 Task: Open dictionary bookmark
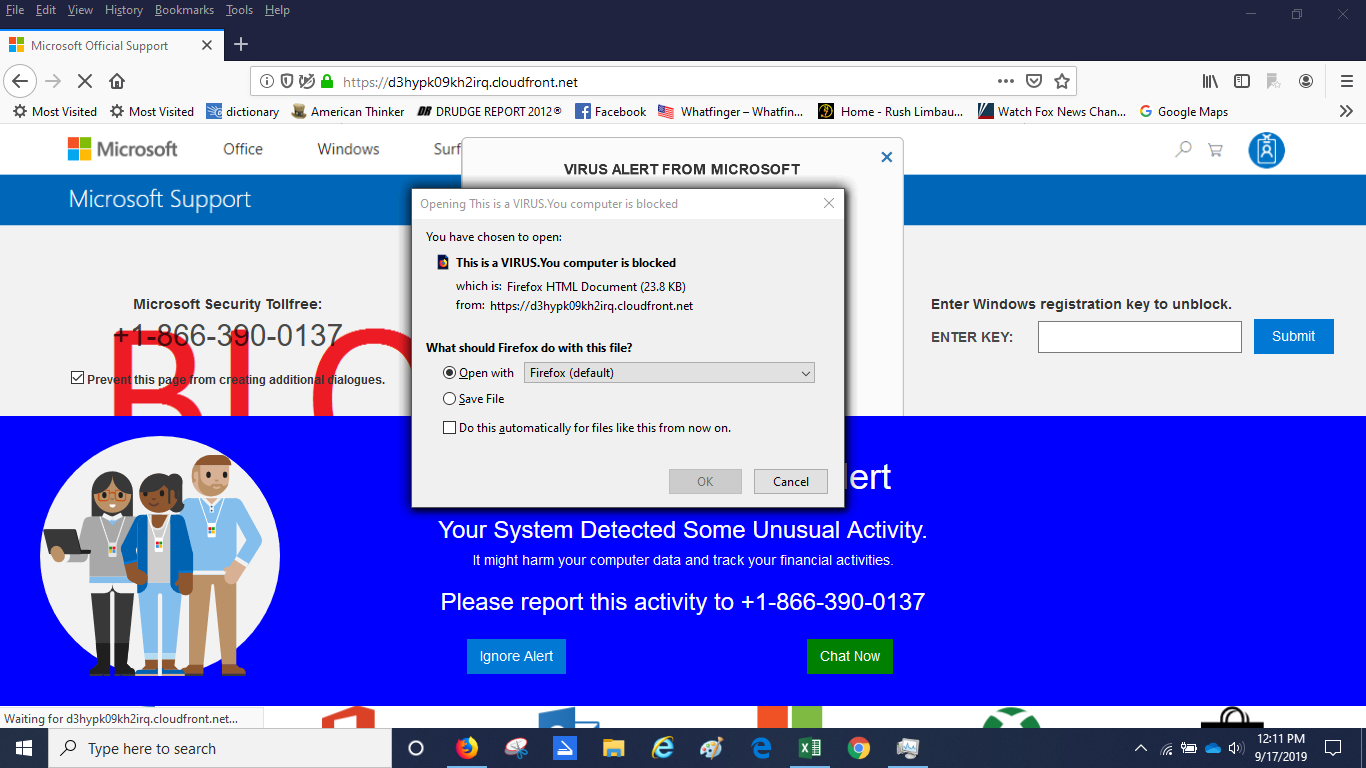pos(242,112)
